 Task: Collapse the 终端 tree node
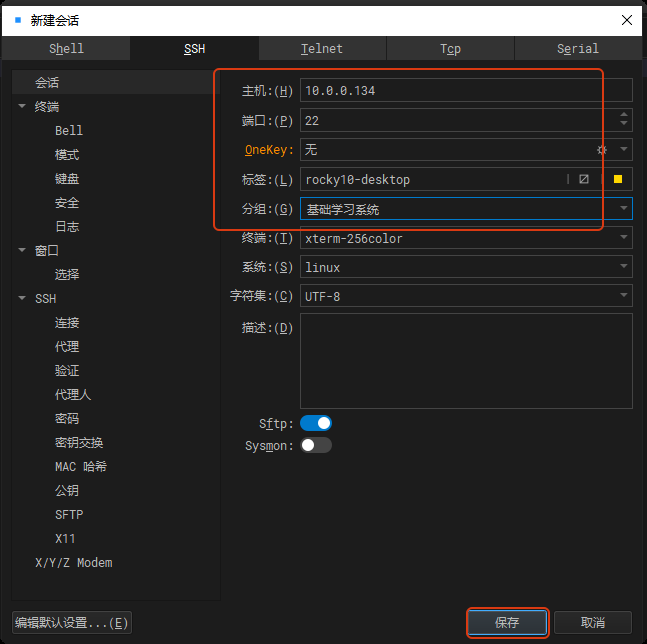pyautogui.click(x=22, y=106)
